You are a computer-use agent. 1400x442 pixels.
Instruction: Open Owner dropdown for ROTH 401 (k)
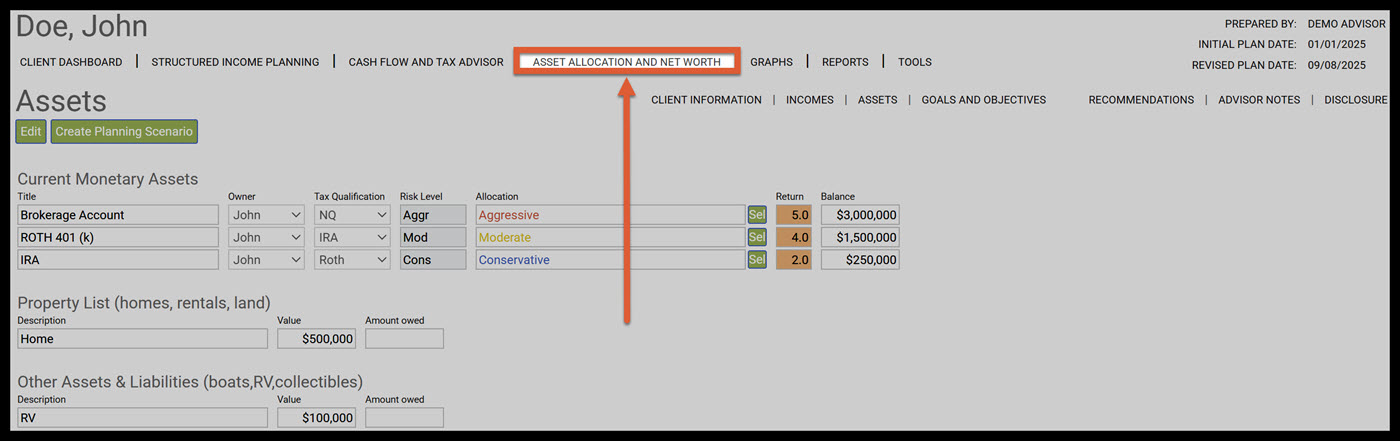pos(267,237)
